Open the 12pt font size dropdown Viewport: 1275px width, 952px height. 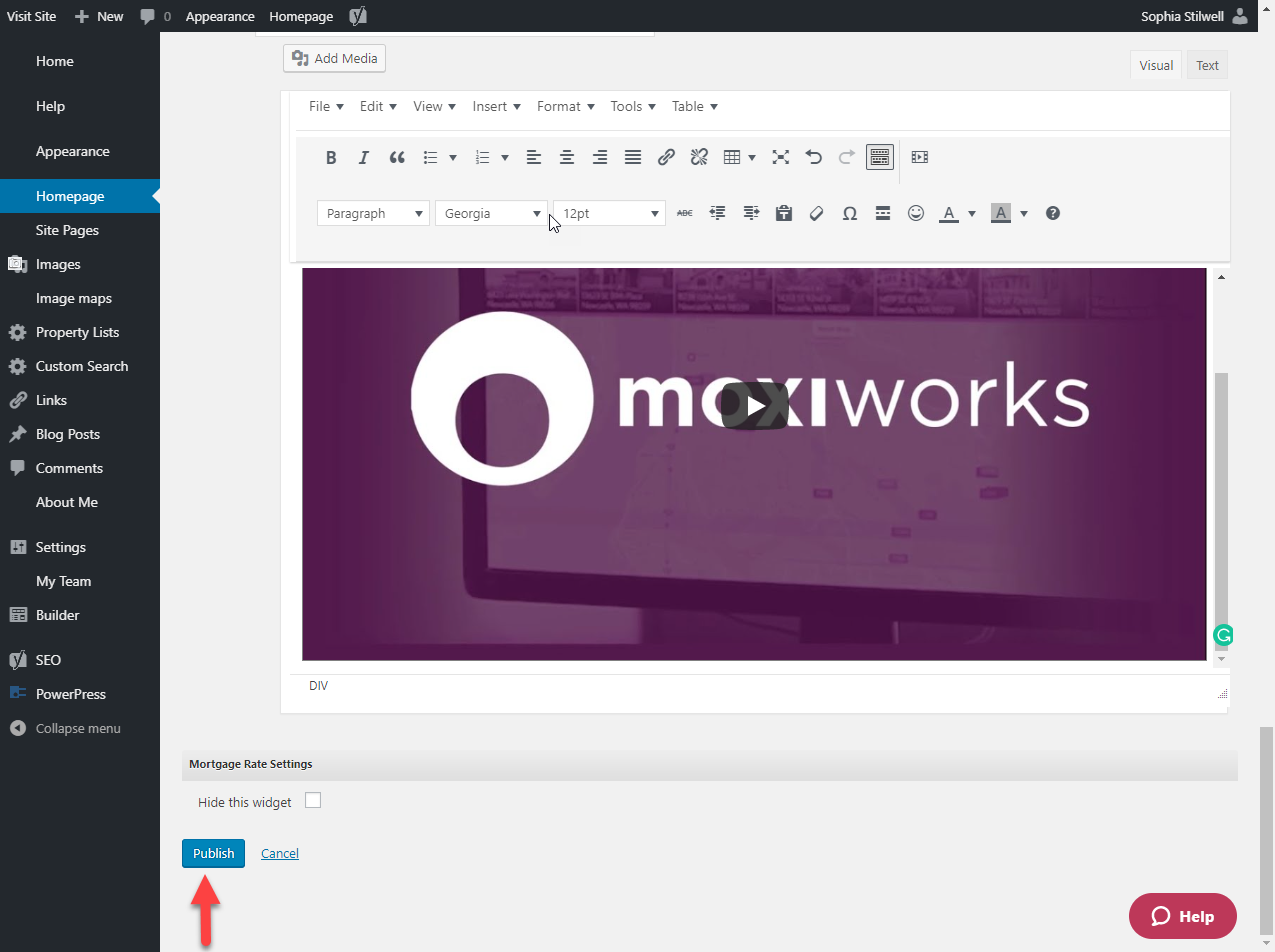[609, 213]
